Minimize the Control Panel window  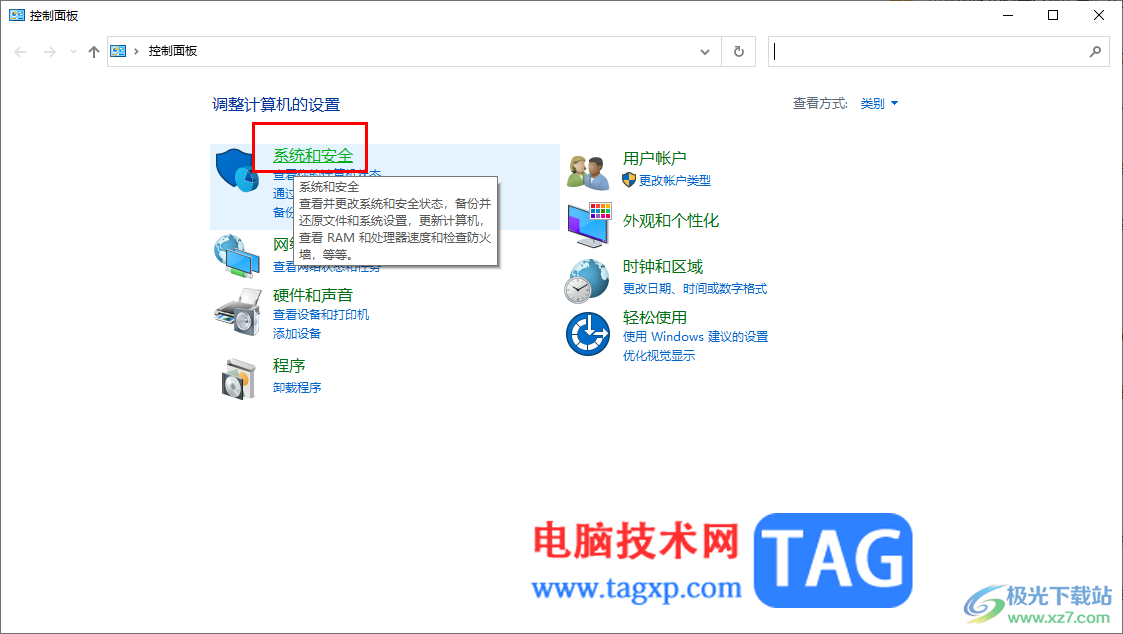pos(1008,15)
